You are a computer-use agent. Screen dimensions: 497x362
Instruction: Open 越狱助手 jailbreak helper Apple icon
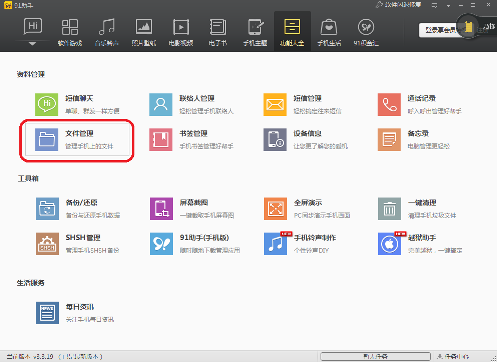pyautogui.click(x=389, y=244)
